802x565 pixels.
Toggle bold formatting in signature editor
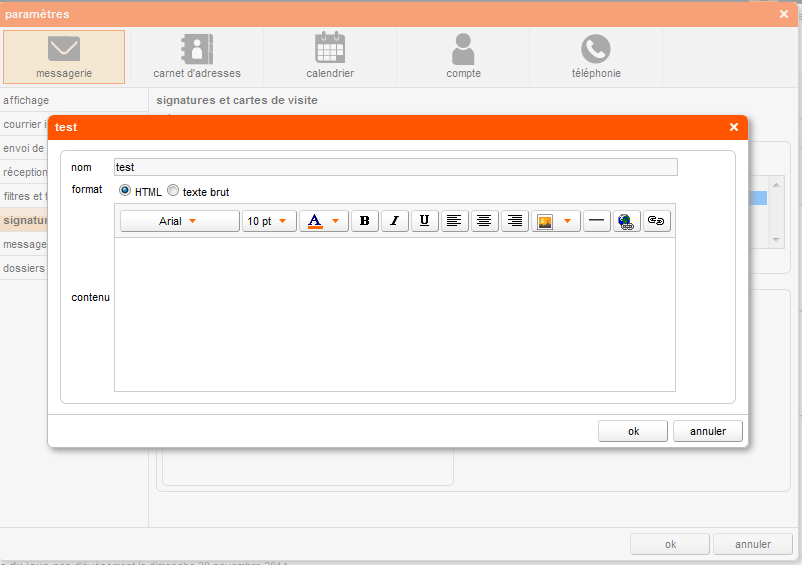pyautogui.click(x=365, y=221)
